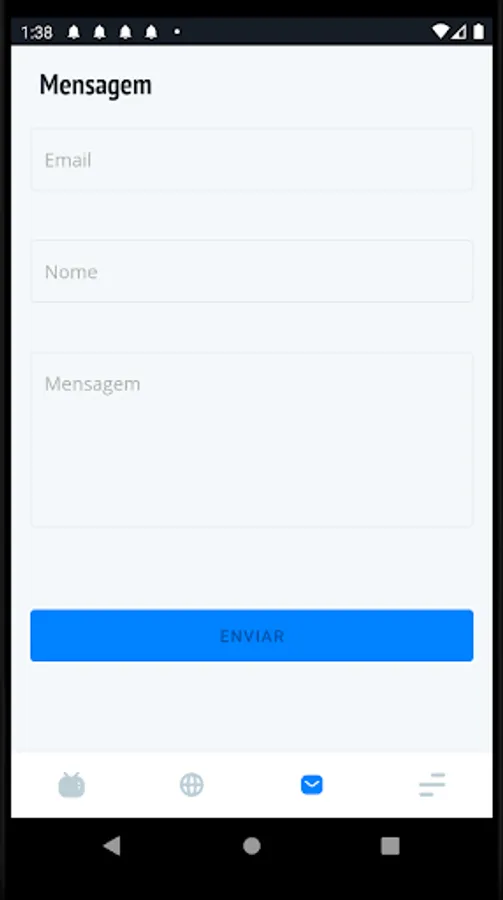
Task: Tap the Android back triangle button
Action: (x=112, y=845)
